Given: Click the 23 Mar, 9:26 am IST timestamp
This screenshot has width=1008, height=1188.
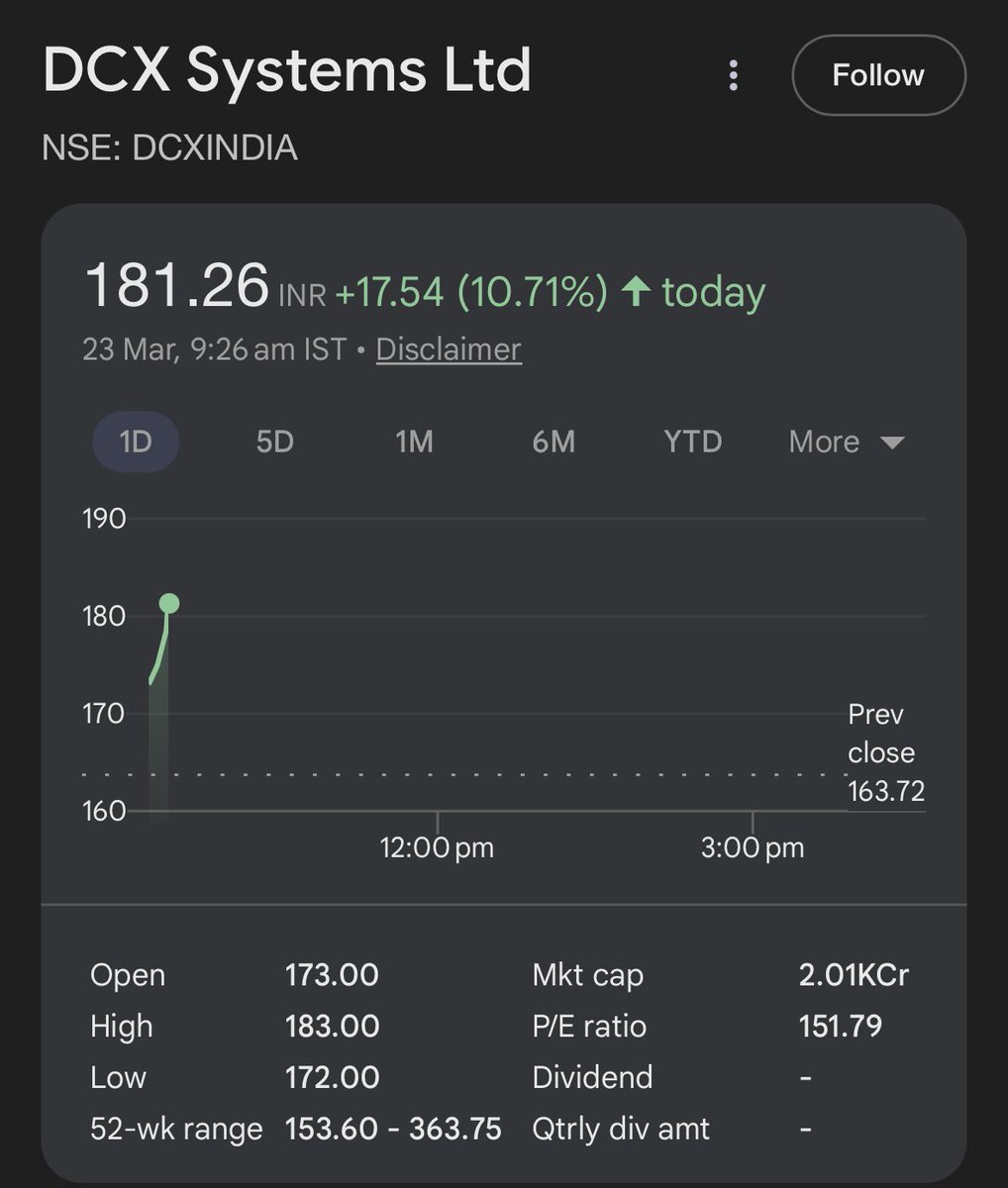Looking at the screenshot, I should tap(214, 349).
